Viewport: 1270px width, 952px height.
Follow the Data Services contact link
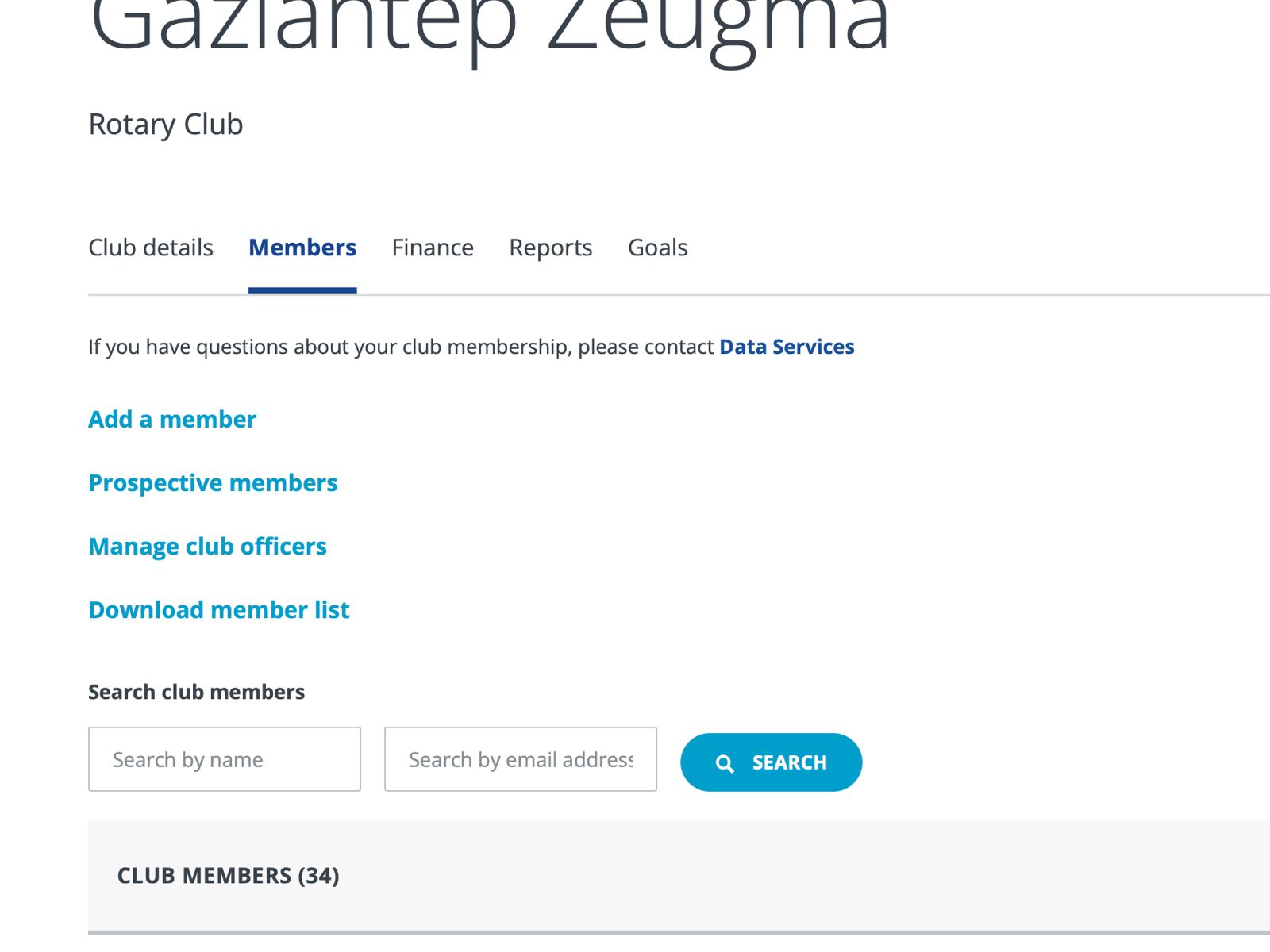787,347
